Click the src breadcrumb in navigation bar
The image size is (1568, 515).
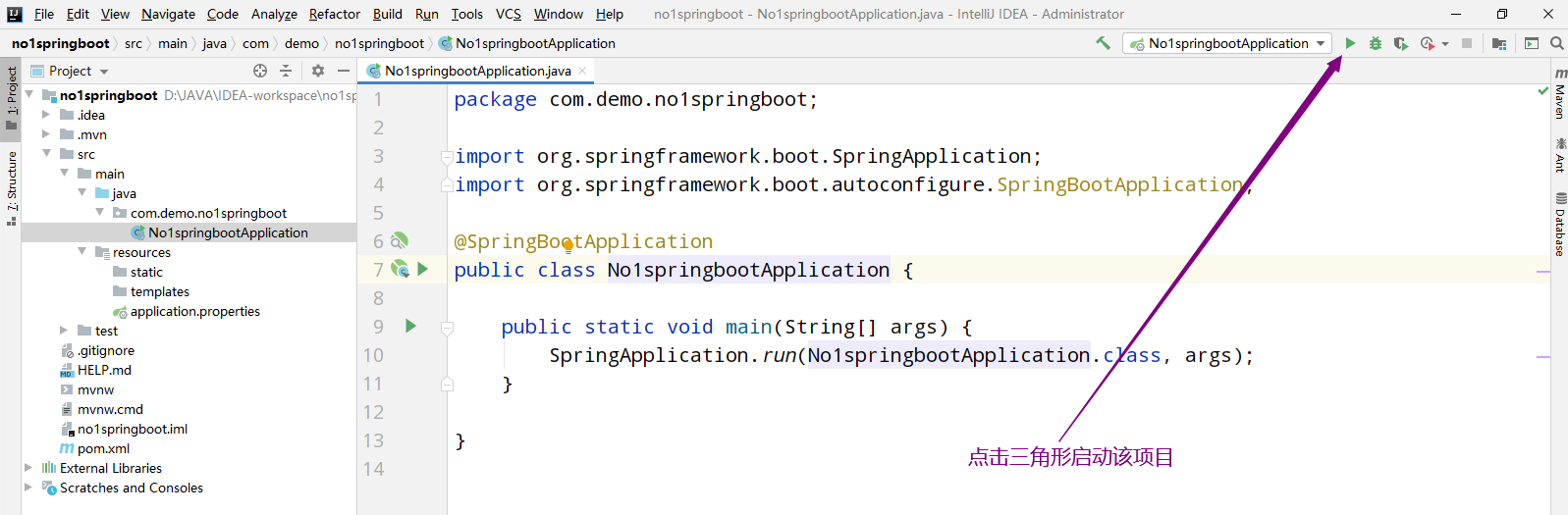tap(134, 43)
